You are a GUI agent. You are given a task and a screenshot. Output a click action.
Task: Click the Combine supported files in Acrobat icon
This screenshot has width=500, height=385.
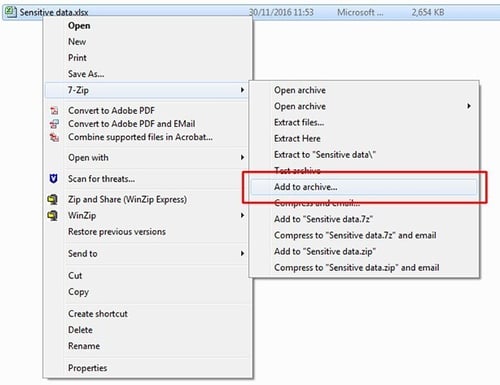pyautogui.click(x=54, y=137)
